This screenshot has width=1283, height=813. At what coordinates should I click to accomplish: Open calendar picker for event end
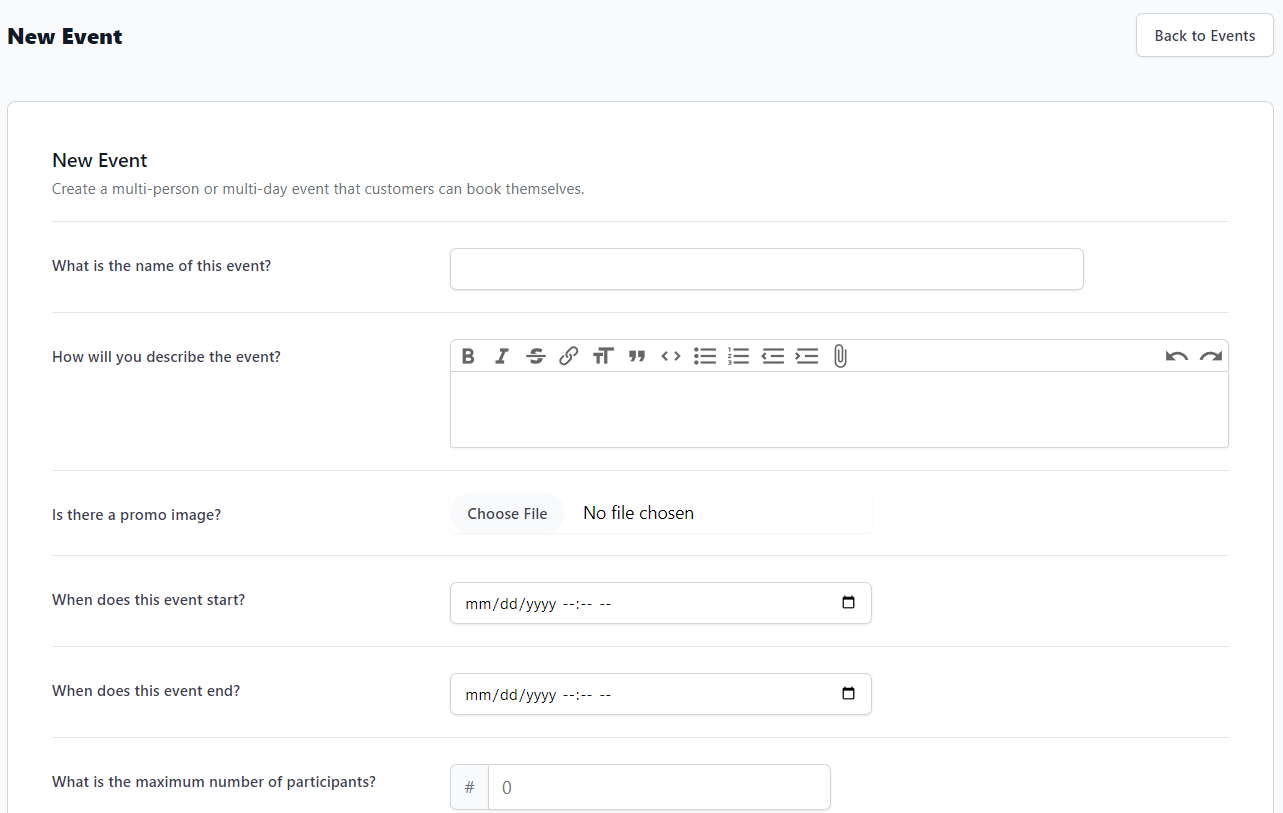(x=849, y=694)
